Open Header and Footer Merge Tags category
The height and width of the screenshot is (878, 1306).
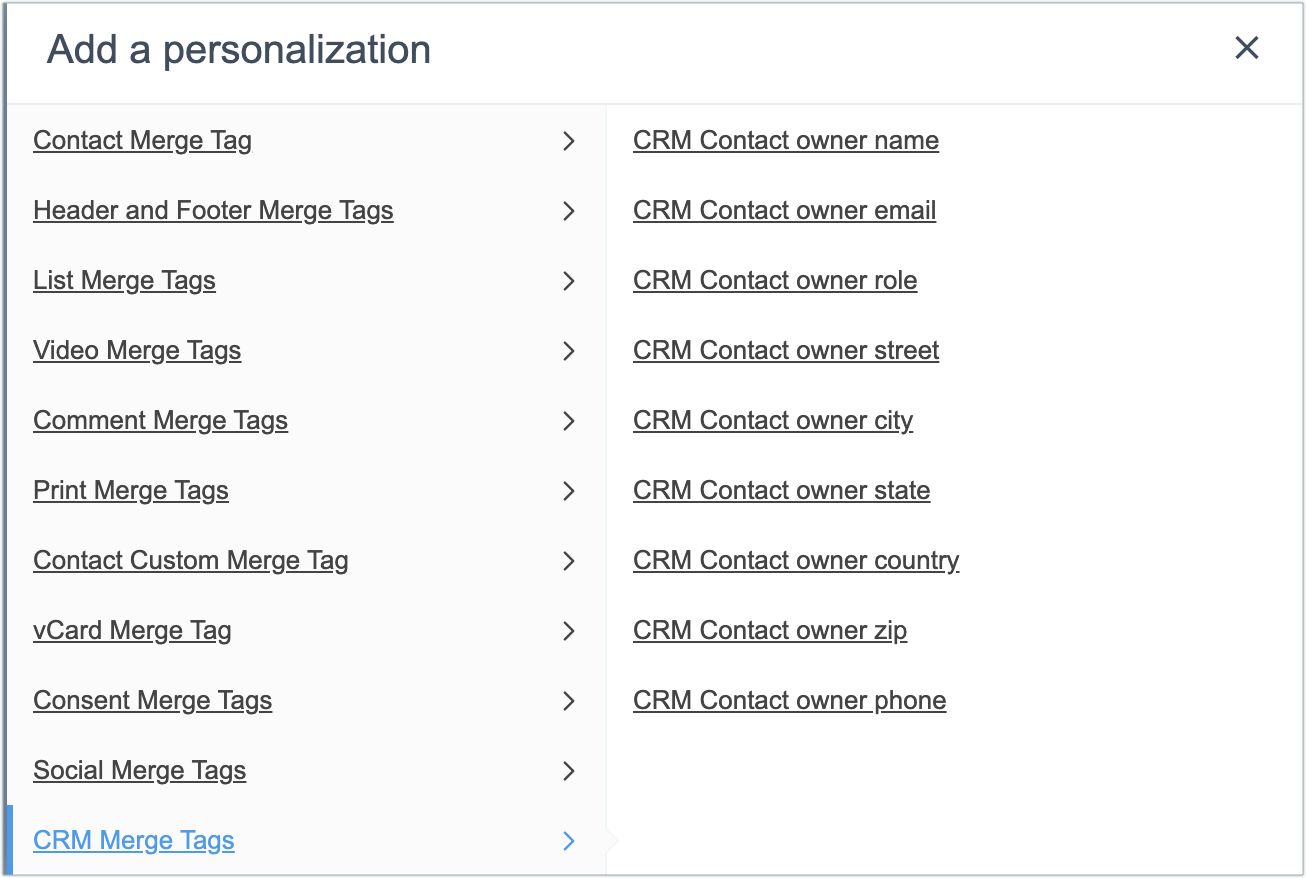coord(213,211)
